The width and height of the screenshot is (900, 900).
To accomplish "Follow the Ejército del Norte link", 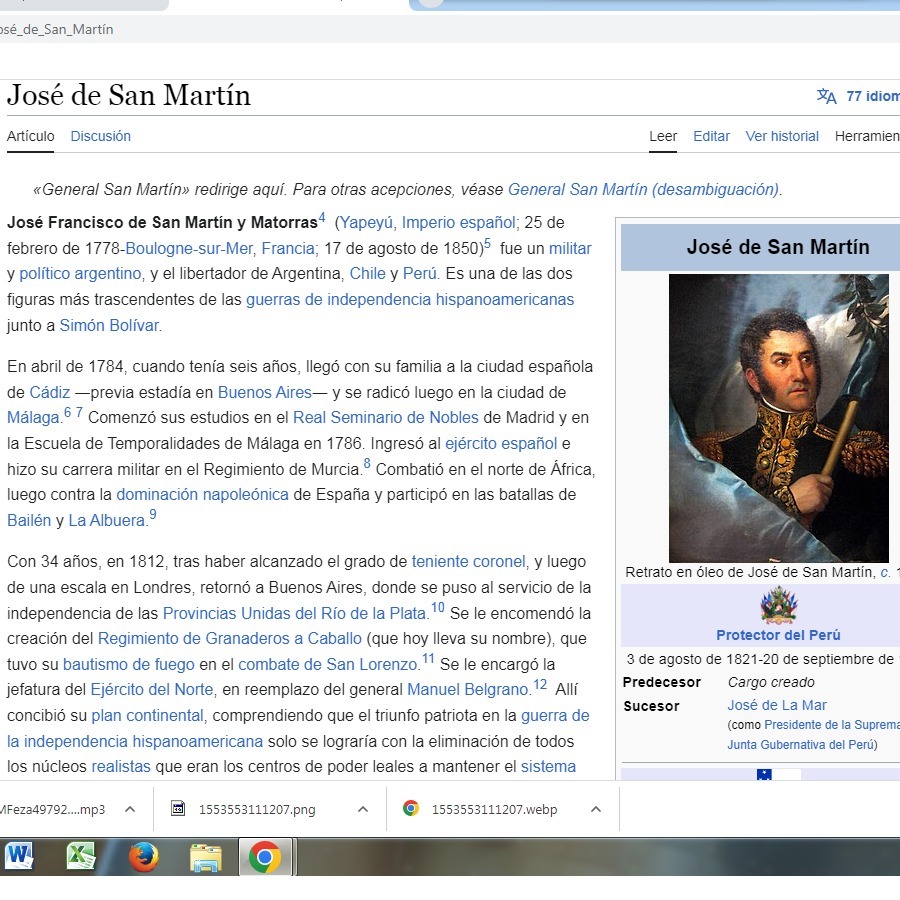I will click(152, 689).
